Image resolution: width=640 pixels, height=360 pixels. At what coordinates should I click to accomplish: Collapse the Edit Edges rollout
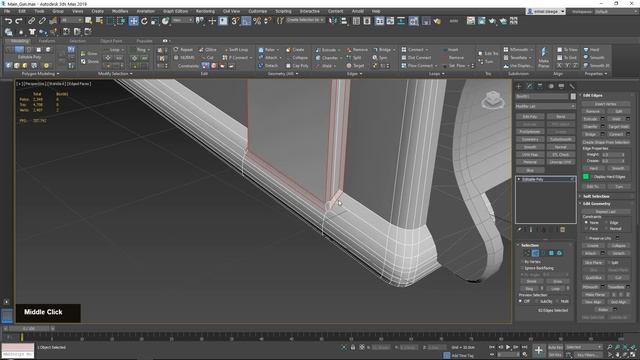click(x=593, y=96)
